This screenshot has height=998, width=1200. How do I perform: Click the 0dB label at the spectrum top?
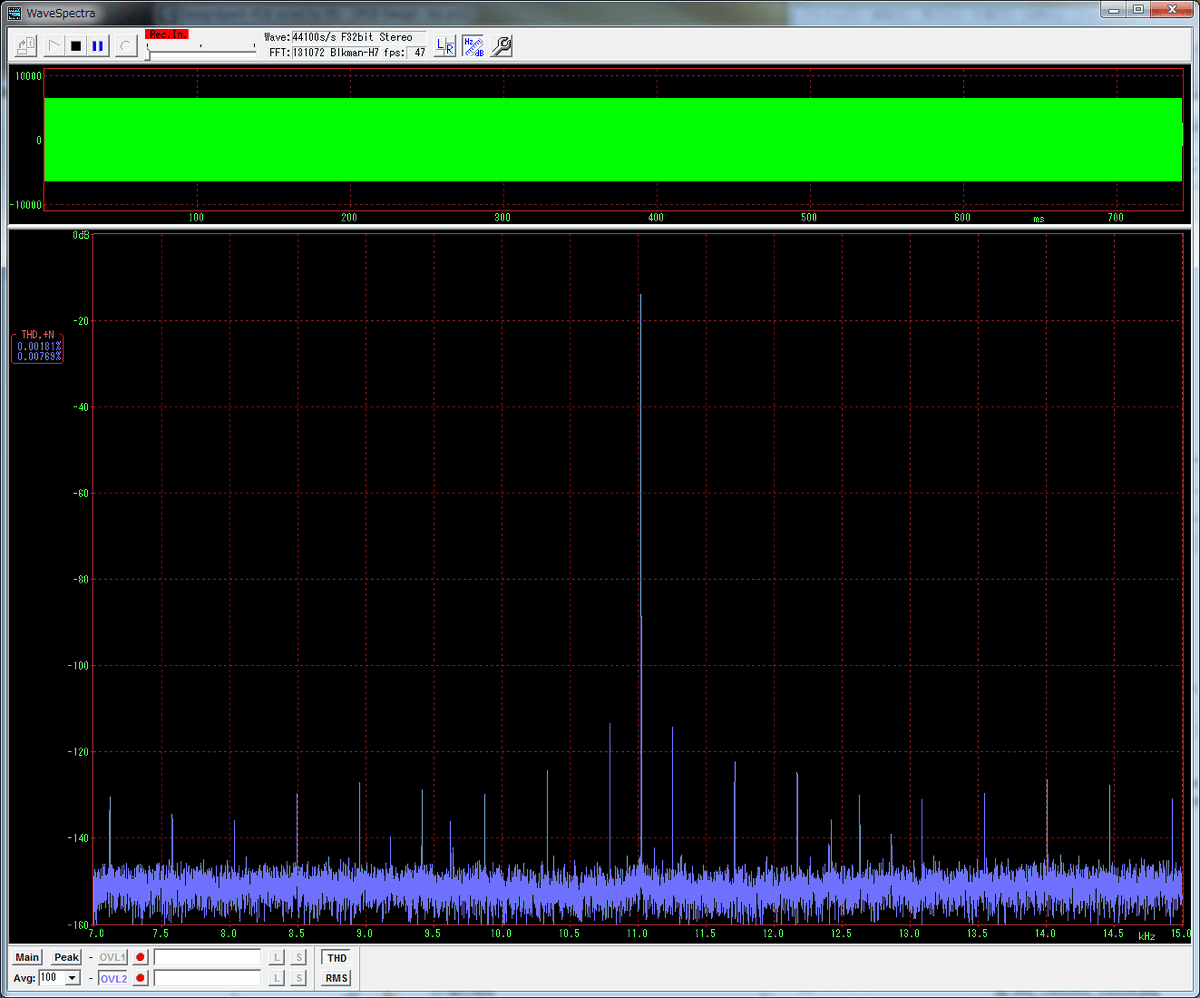(81, 236)
